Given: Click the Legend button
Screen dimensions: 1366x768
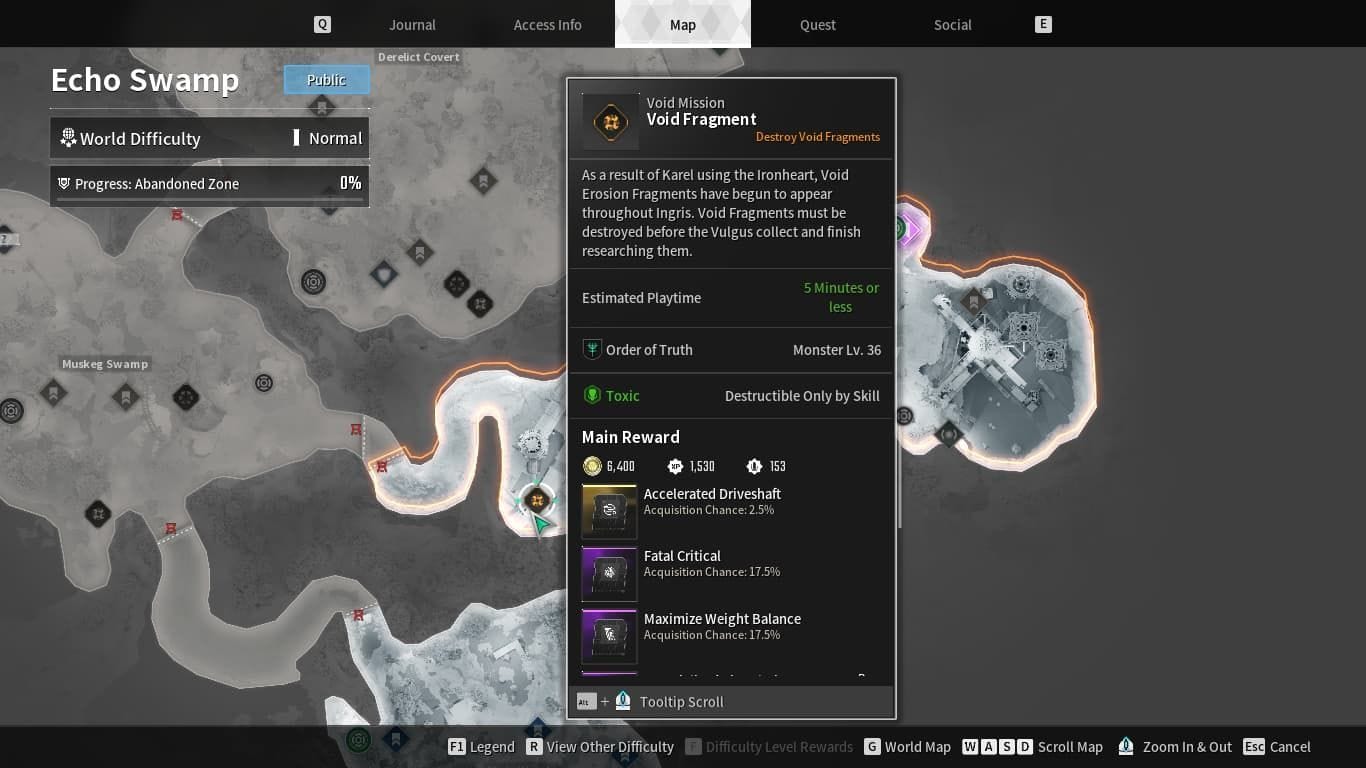Looking at the screenshot, I should 480,747.
